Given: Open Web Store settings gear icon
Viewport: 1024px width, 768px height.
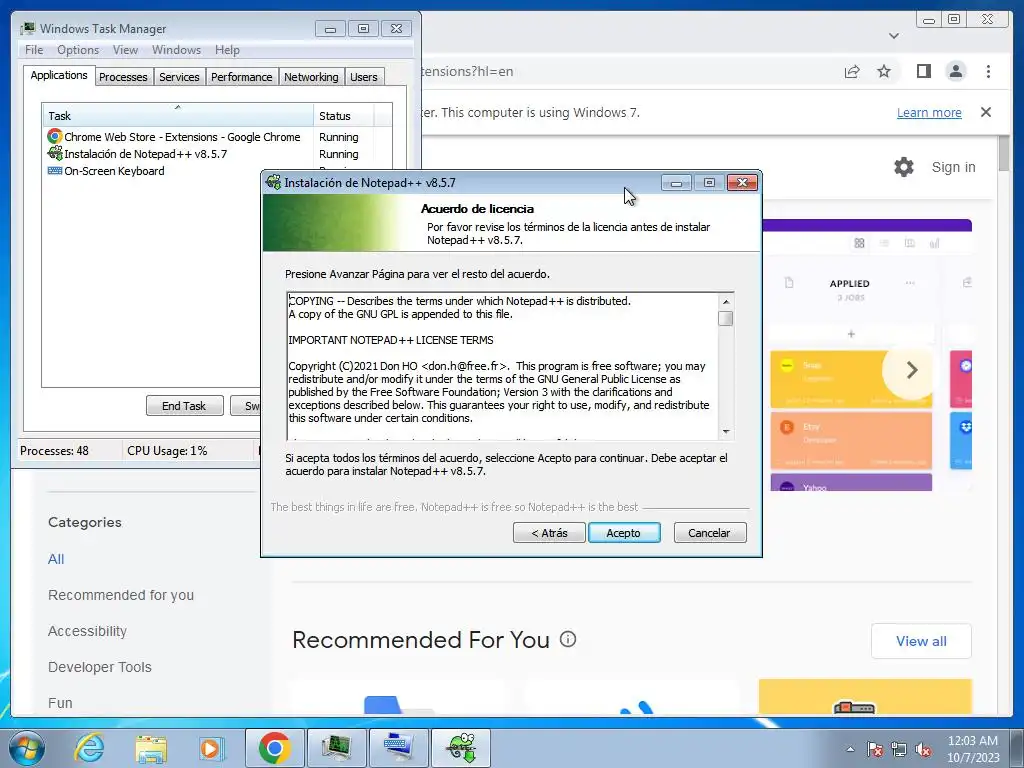Looking at the screenshot, I should pos(904,167).
